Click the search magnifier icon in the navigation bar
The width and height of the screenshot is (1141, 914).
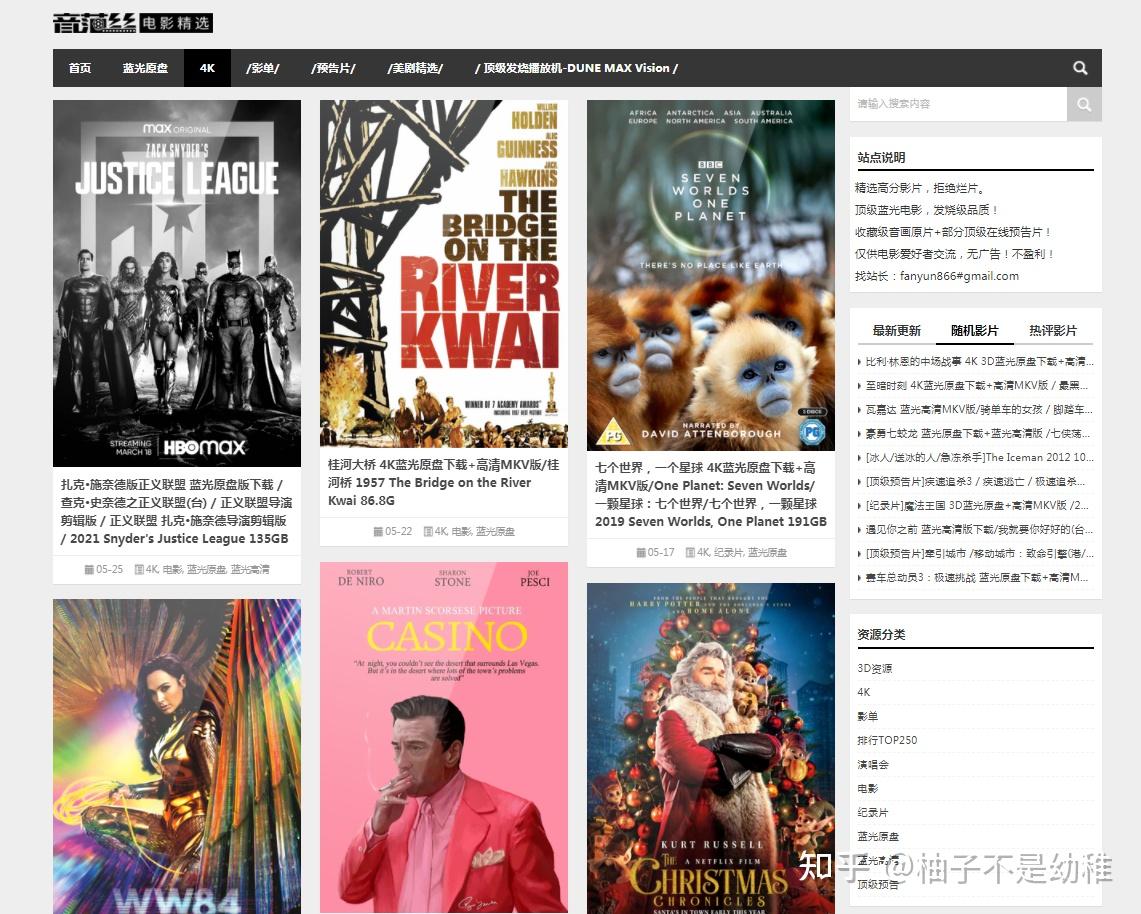pyautogui.click(x=1080, y=68)
